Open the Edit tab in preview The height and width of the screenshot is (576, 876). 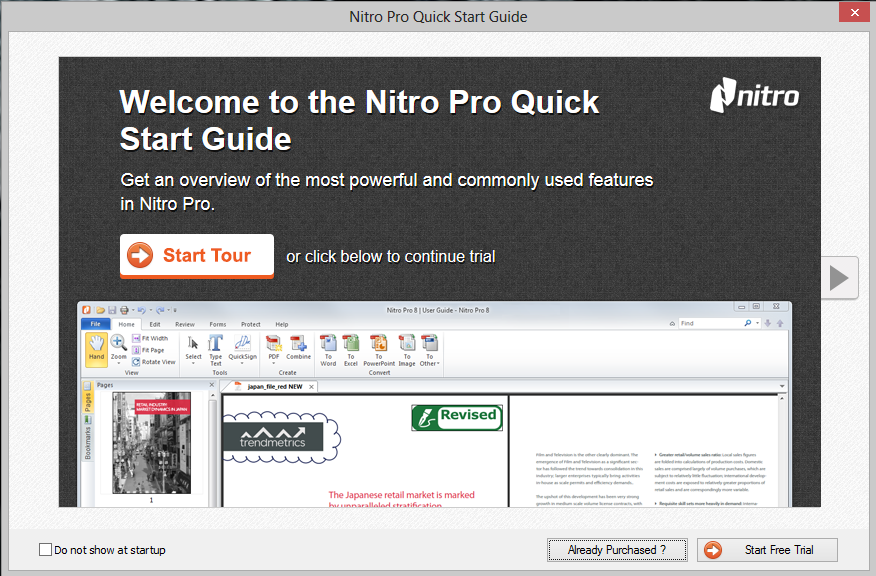pyautogui.click(x=155, y=324)
